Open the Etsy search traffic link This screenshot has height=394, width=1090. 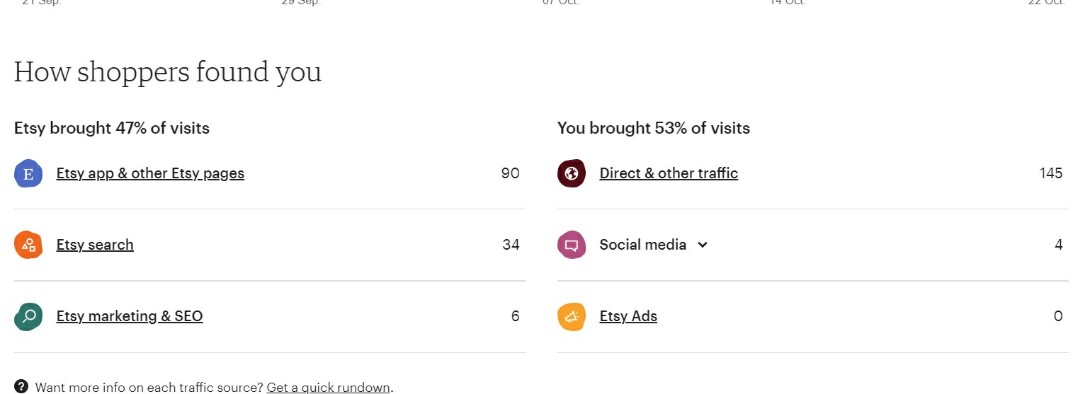(95, 245)
